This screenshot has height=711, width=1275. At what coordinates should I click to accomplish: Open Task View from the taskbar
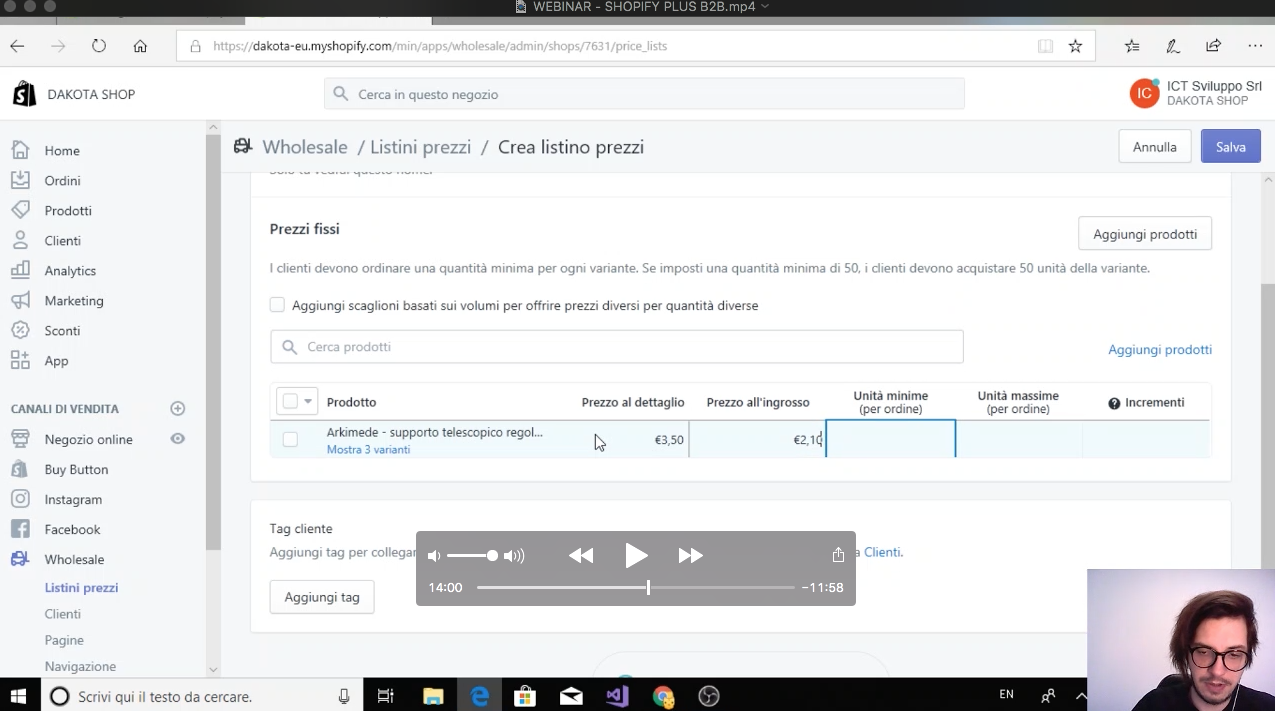[x=386, y=696]
